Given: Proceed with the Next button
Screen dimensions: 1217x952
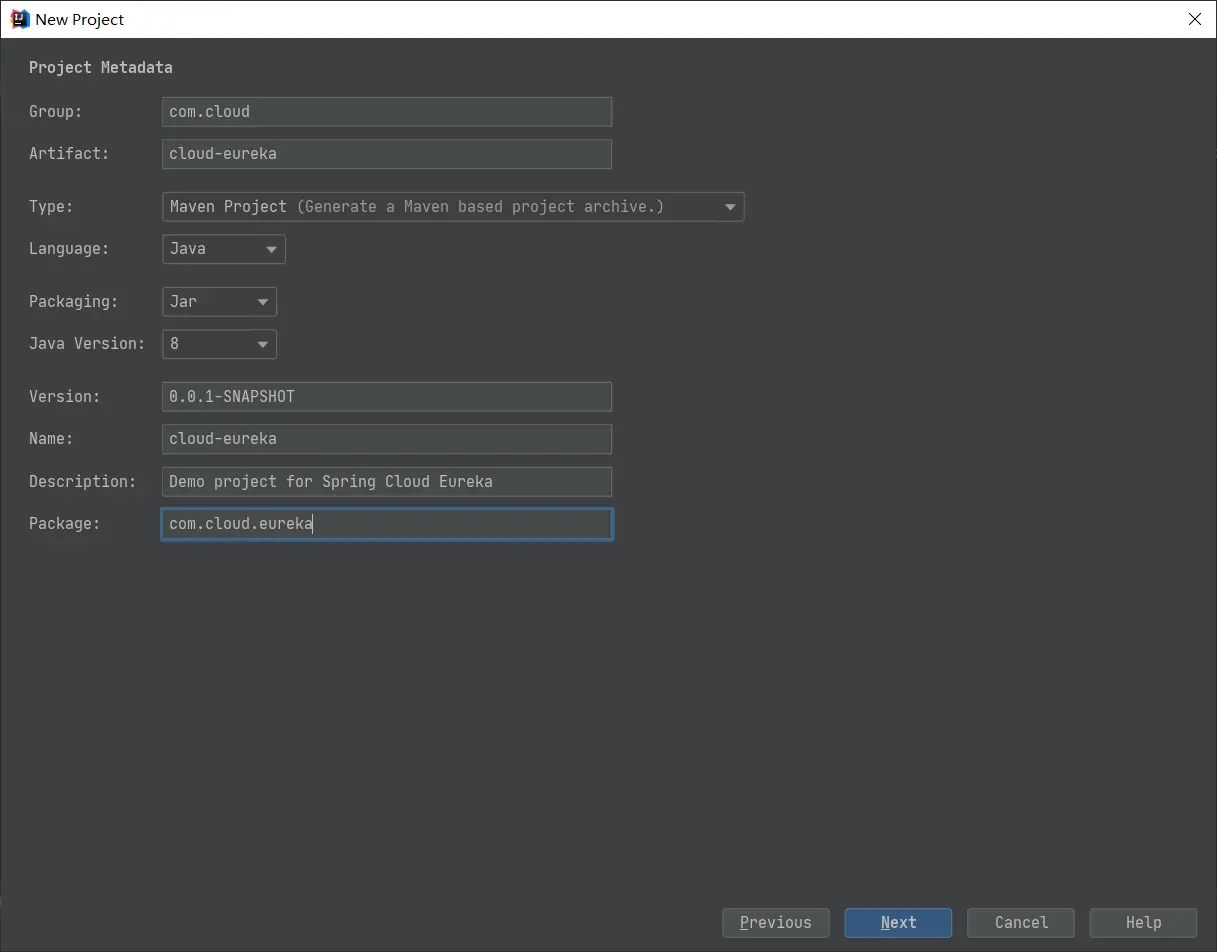Looking at the screenshot, I should [898, 923].
